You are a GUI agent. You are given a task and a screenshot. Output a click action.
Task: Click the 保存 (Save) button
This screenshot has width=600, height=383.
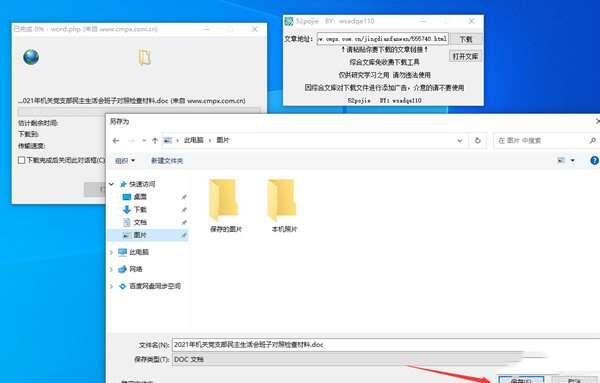point(521,380)
